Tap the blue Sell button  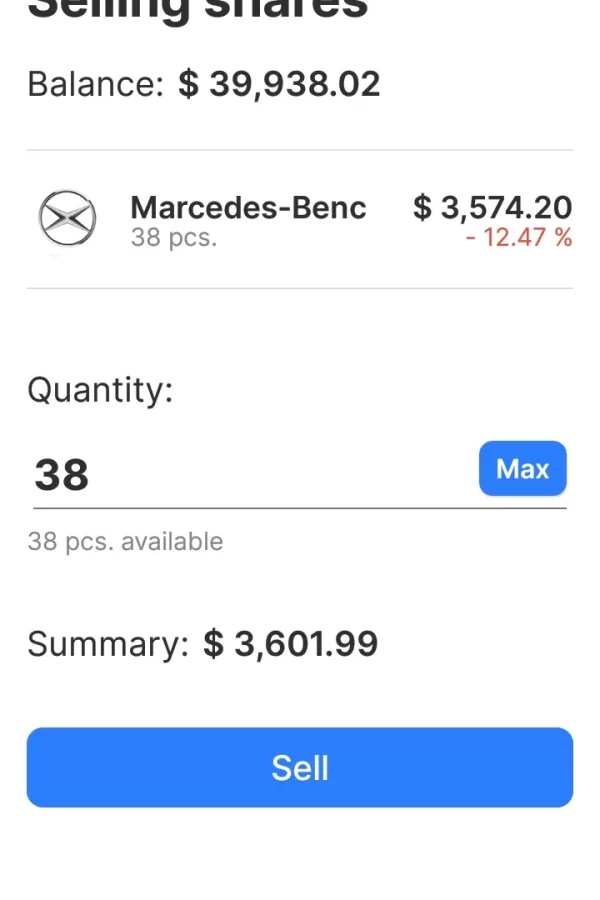(x=300, y=767)
